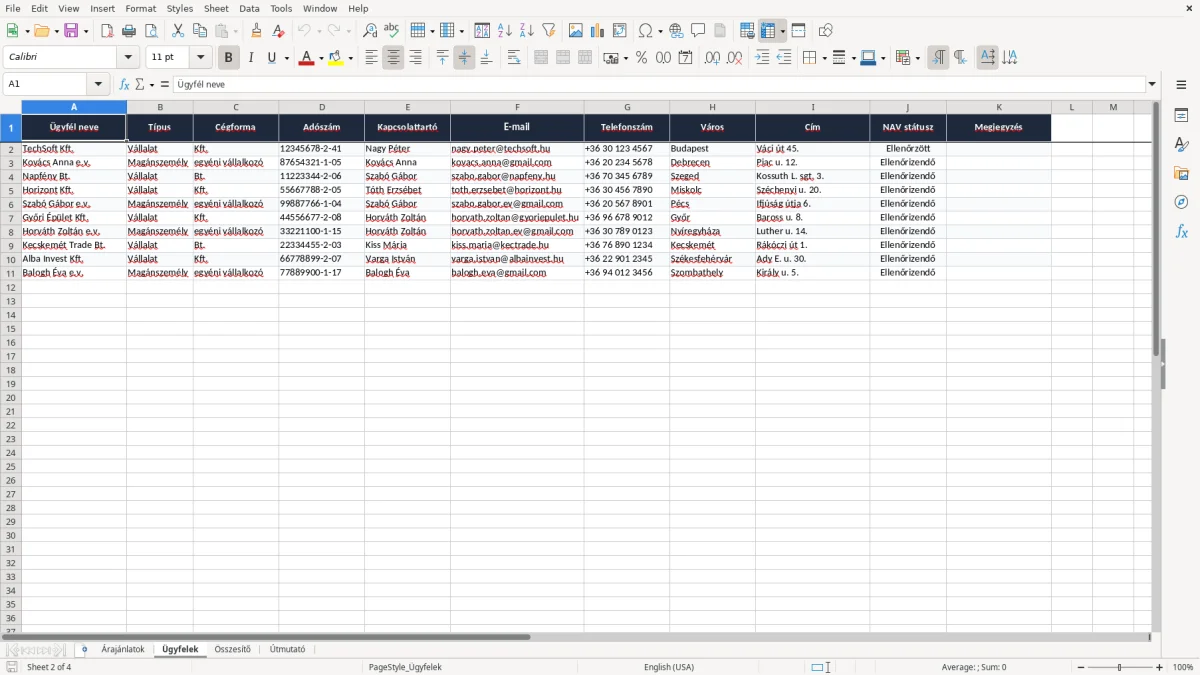Viewport: 1200px width, 675px height.
Task: Click the Define Print Area icon
Action: tap(747, 31)
